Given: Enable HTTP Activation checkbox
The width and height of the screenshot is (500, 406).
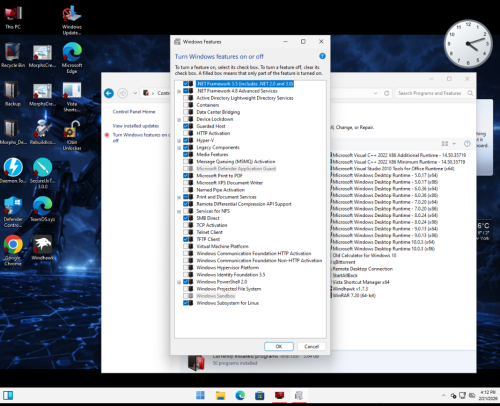Looking at the screenshot, I should click(x=186, y=133).
